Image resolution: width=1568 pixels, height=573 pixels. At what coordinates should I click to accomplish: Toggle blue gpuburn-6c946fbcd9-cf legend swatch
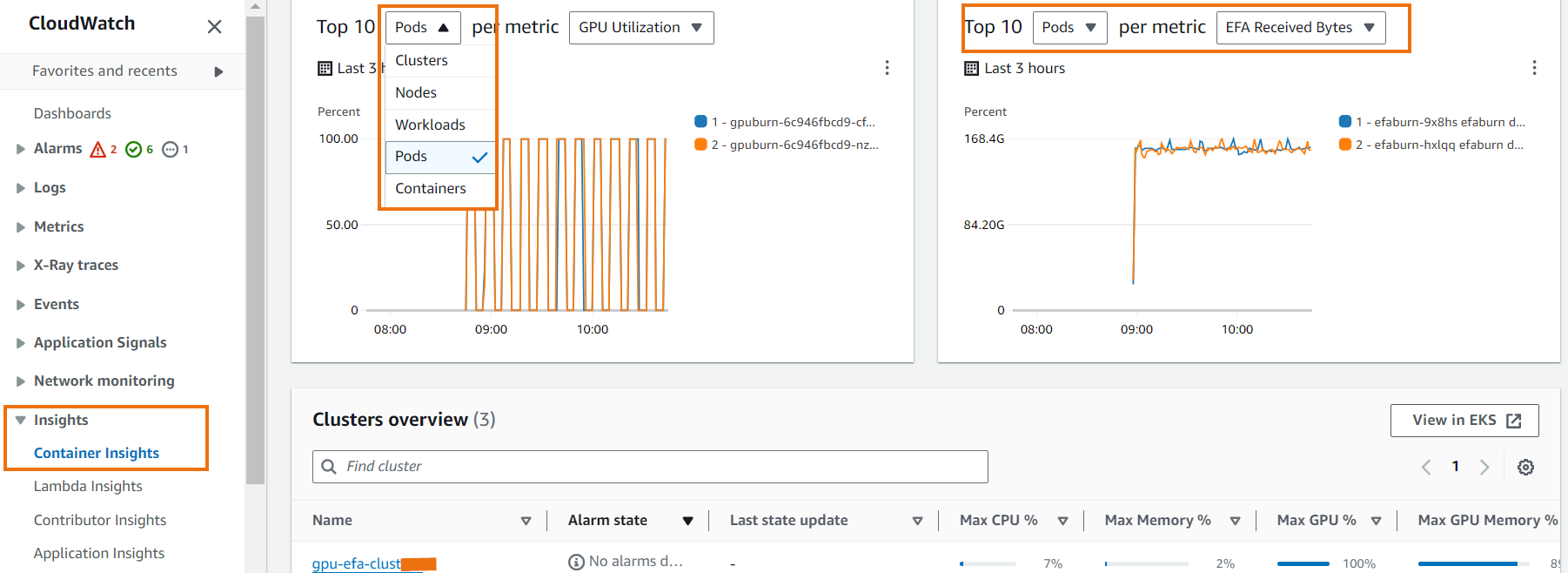point(700,121)
